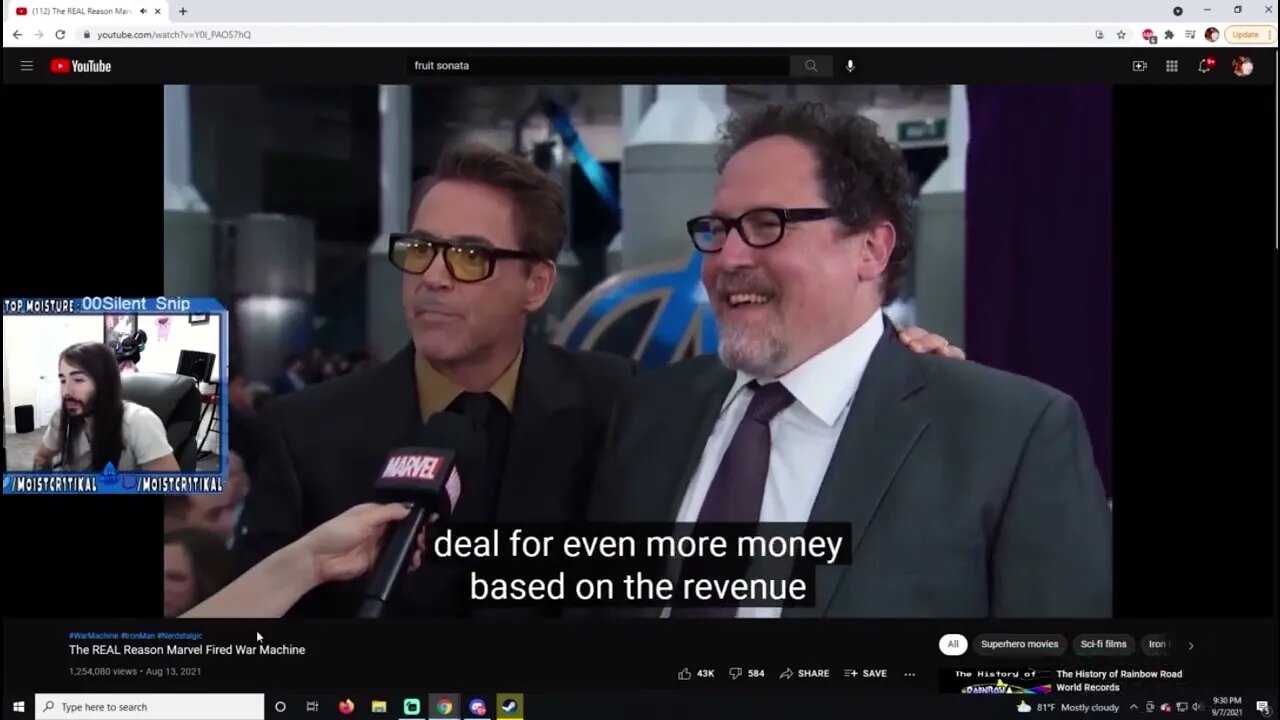Select the All filter chip
The image size is (1280, 720).
click(x=953, y=645)
